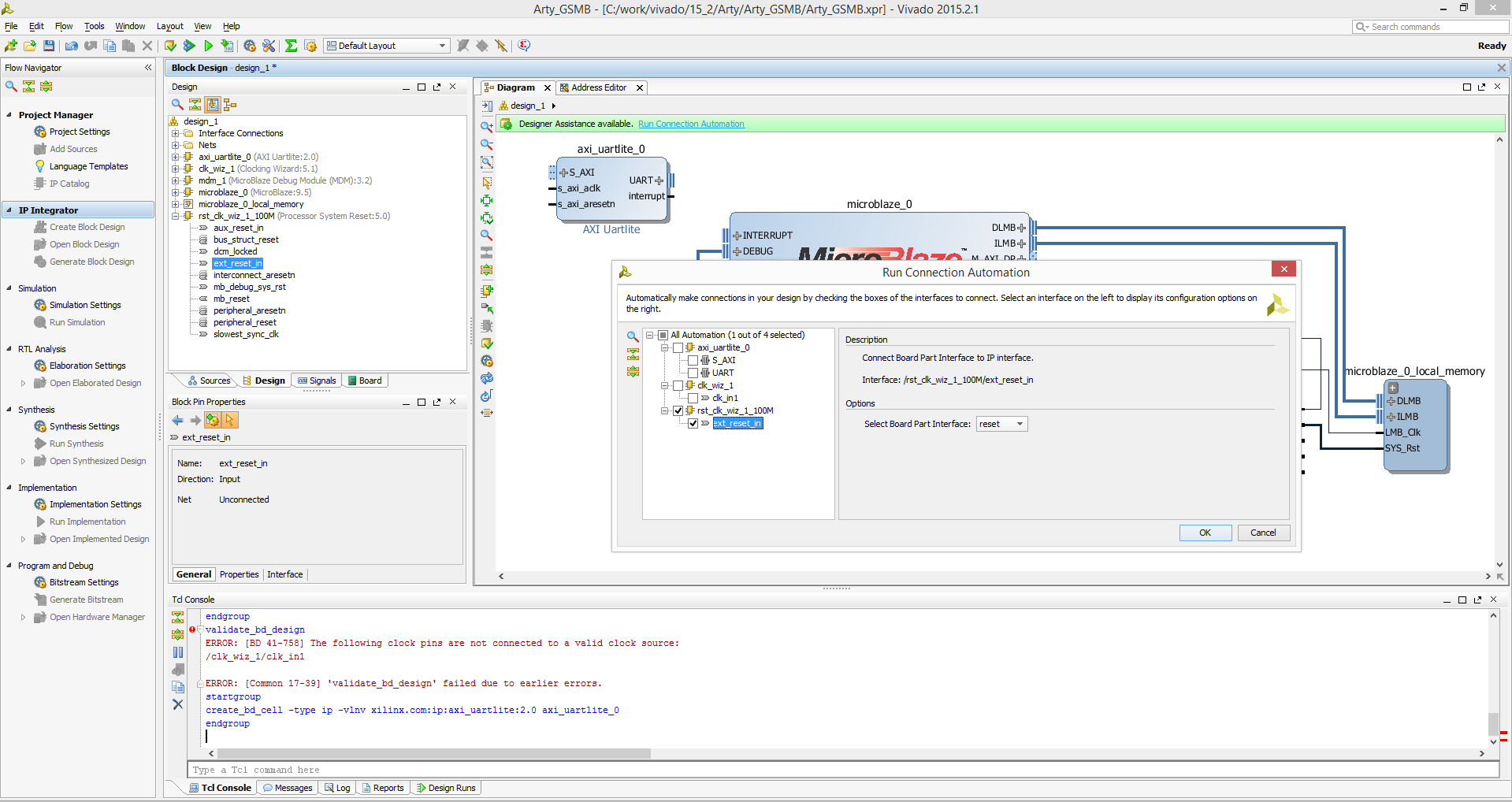
Task: Open the Tools menu
Action: tap(95, 26)
